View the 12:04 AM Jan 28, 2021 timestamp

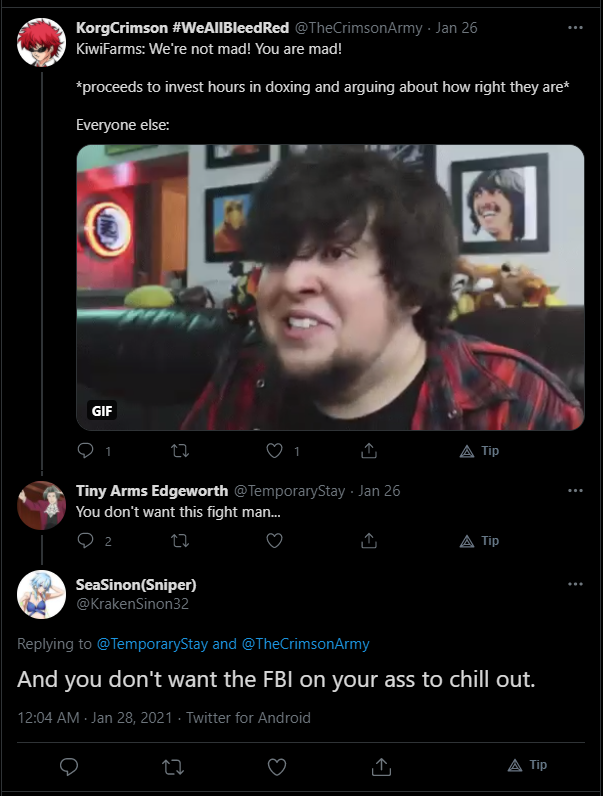[95, 717]
